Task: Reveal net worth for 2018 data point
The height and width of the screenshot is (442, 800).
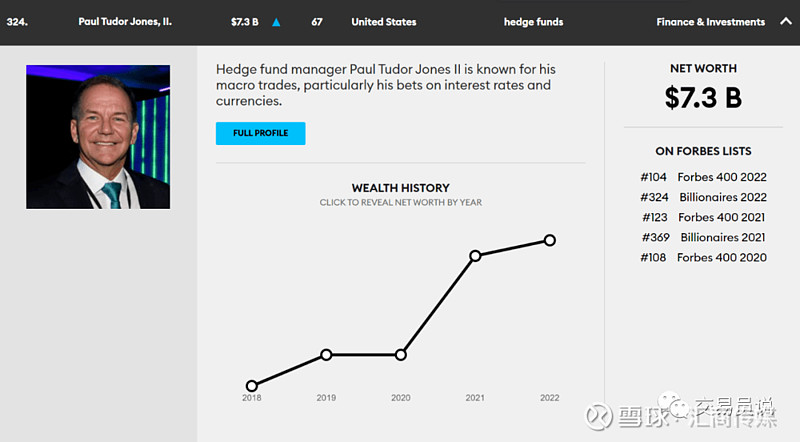Action: point(251,386)
